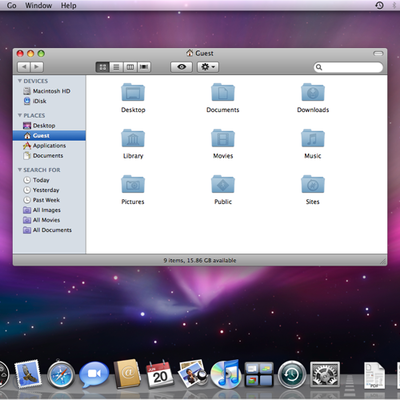Click the Finder search field

(x=348, y=67)
